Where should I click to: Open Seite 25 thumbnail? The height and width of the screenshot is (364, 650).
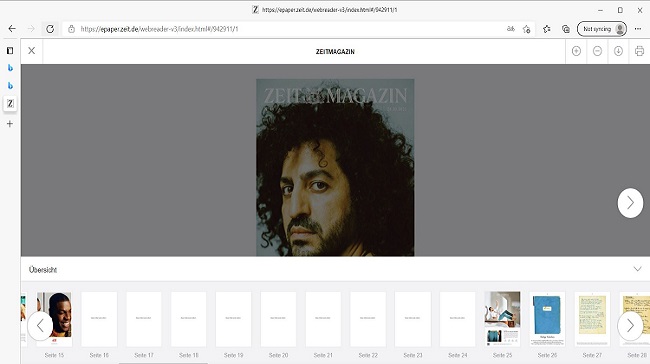(502, 319)
